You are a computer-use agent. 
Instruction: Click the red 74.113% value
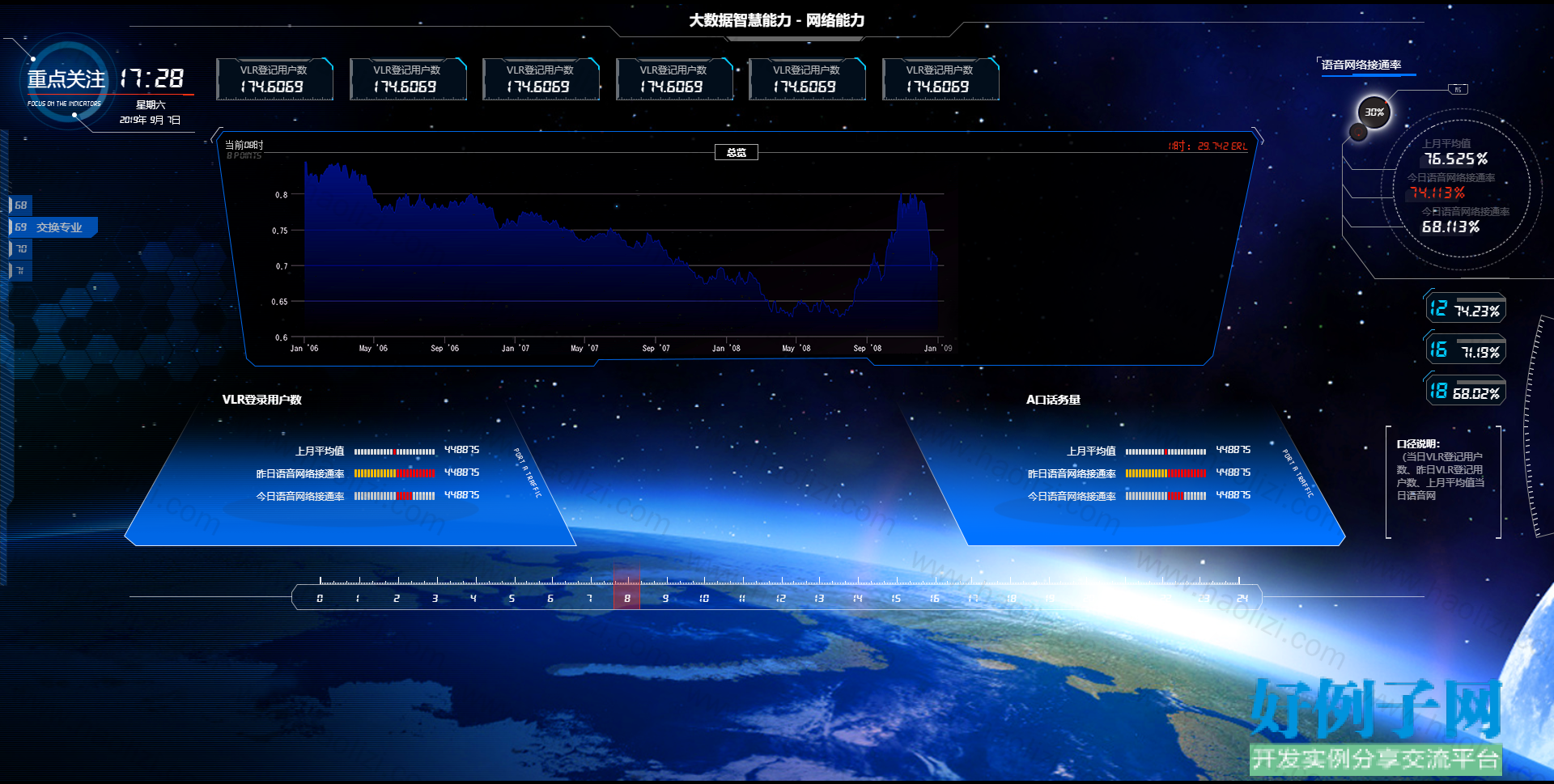tap(1437, 193)
